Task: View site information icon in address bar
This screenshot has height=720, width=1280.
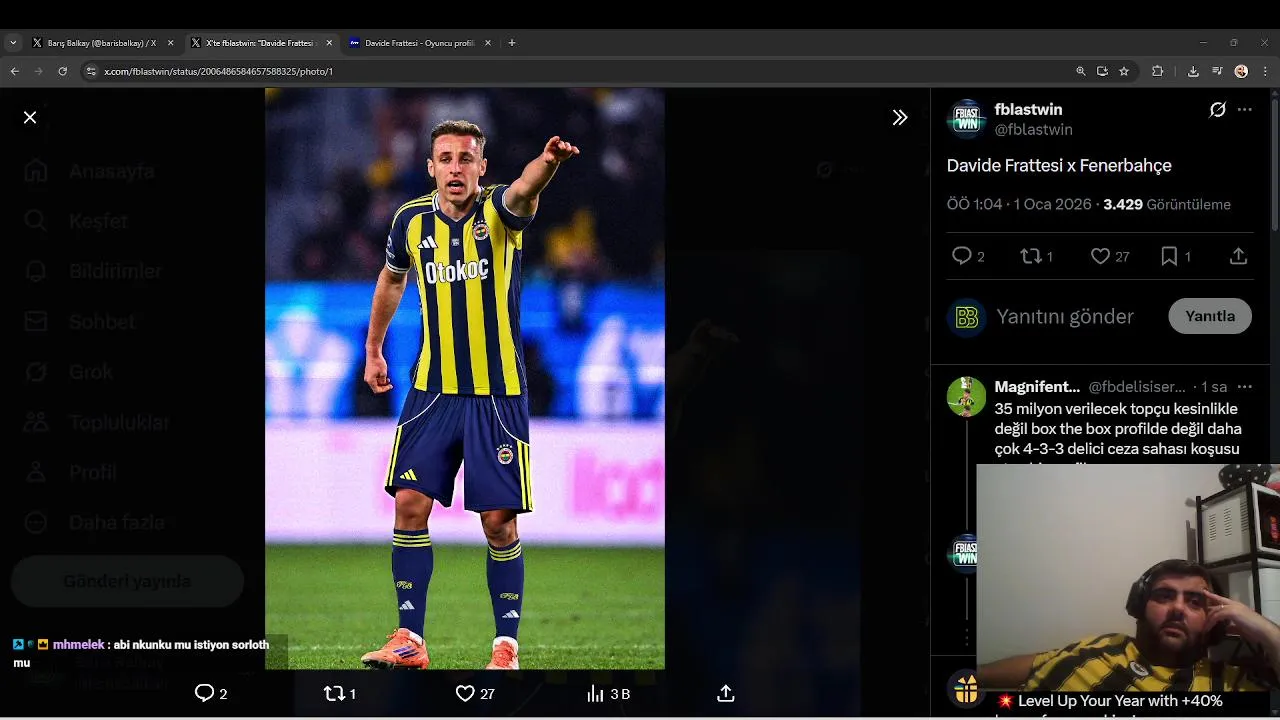Action: pos(91,71)
